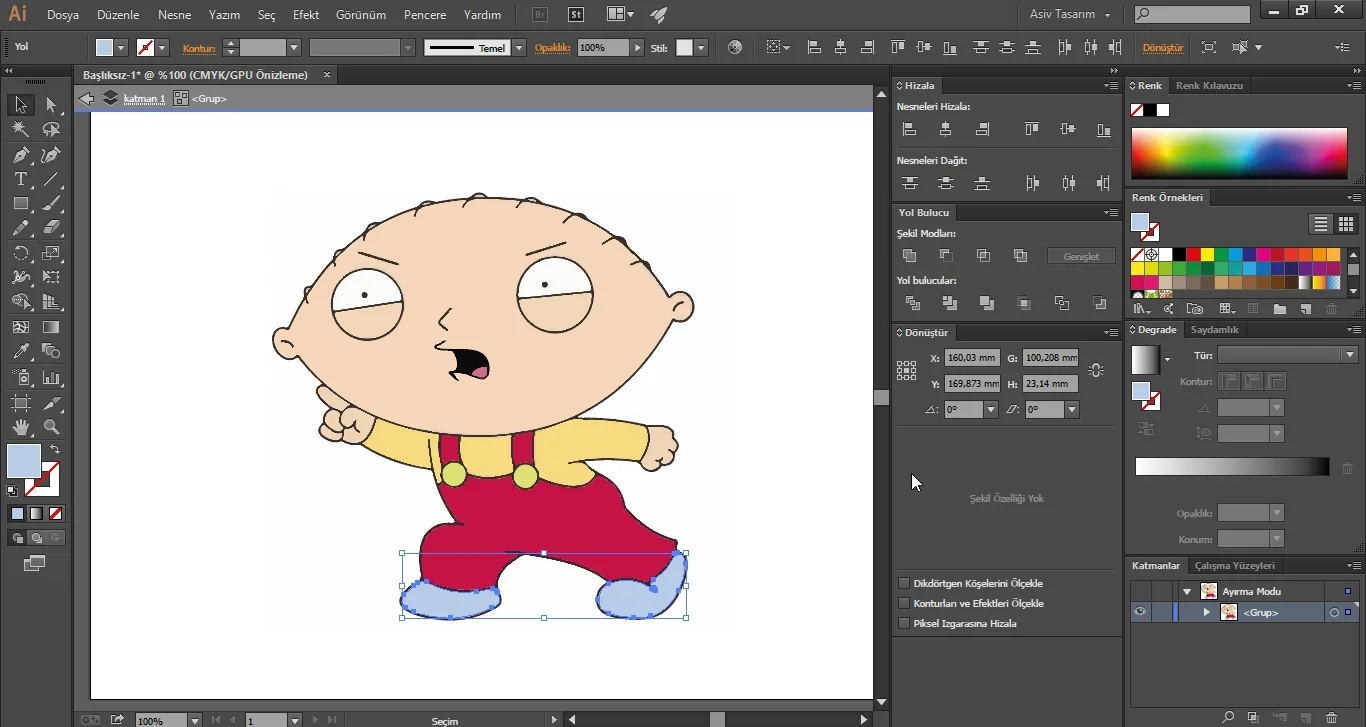Select the Lasso tool
The height and width of the screenshot is (727, 1366).
tap(51, 130)
